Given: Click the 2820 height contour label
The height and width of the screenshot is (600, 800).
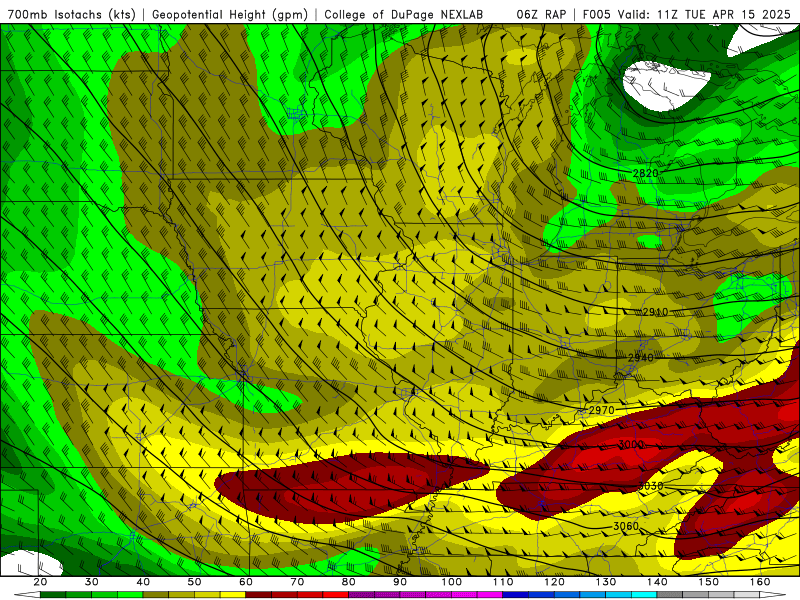Looking at the screenshot, I should [645, 173].
